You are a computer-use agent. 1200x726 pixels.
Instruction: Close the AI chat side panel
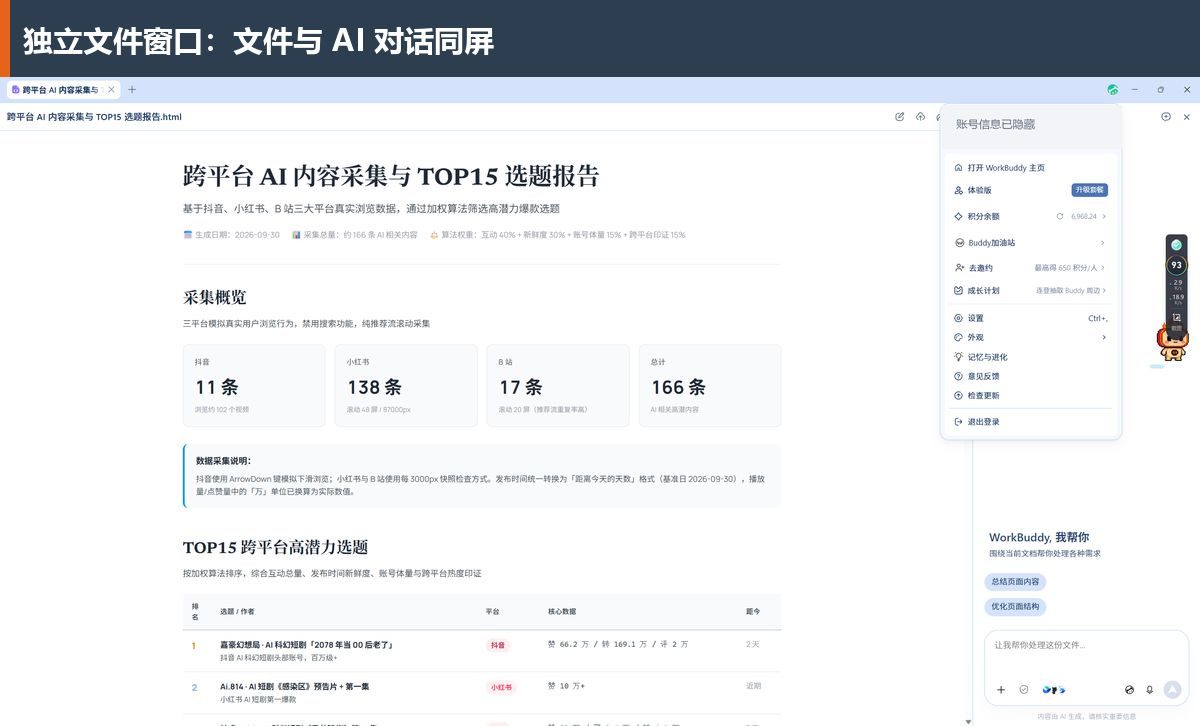[1187, 117]
